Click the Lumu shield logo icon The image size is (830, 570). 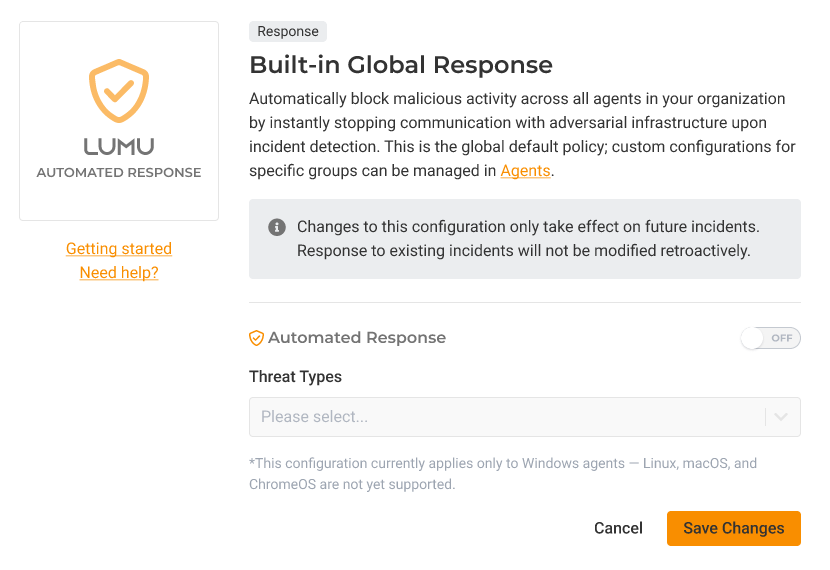[119, 91]
